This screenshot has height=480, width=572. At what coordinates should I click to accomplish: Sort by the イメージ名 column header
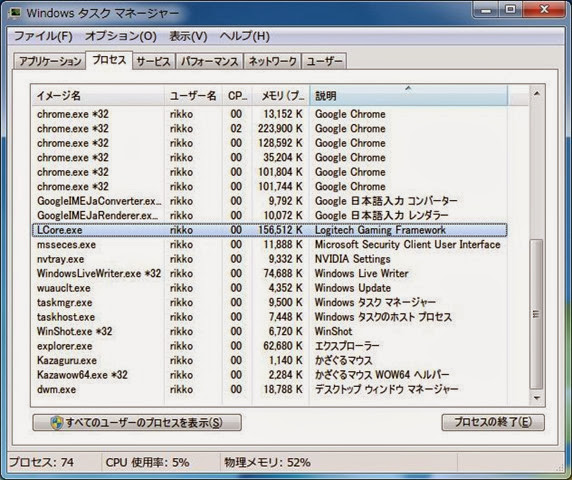point(98,96)
